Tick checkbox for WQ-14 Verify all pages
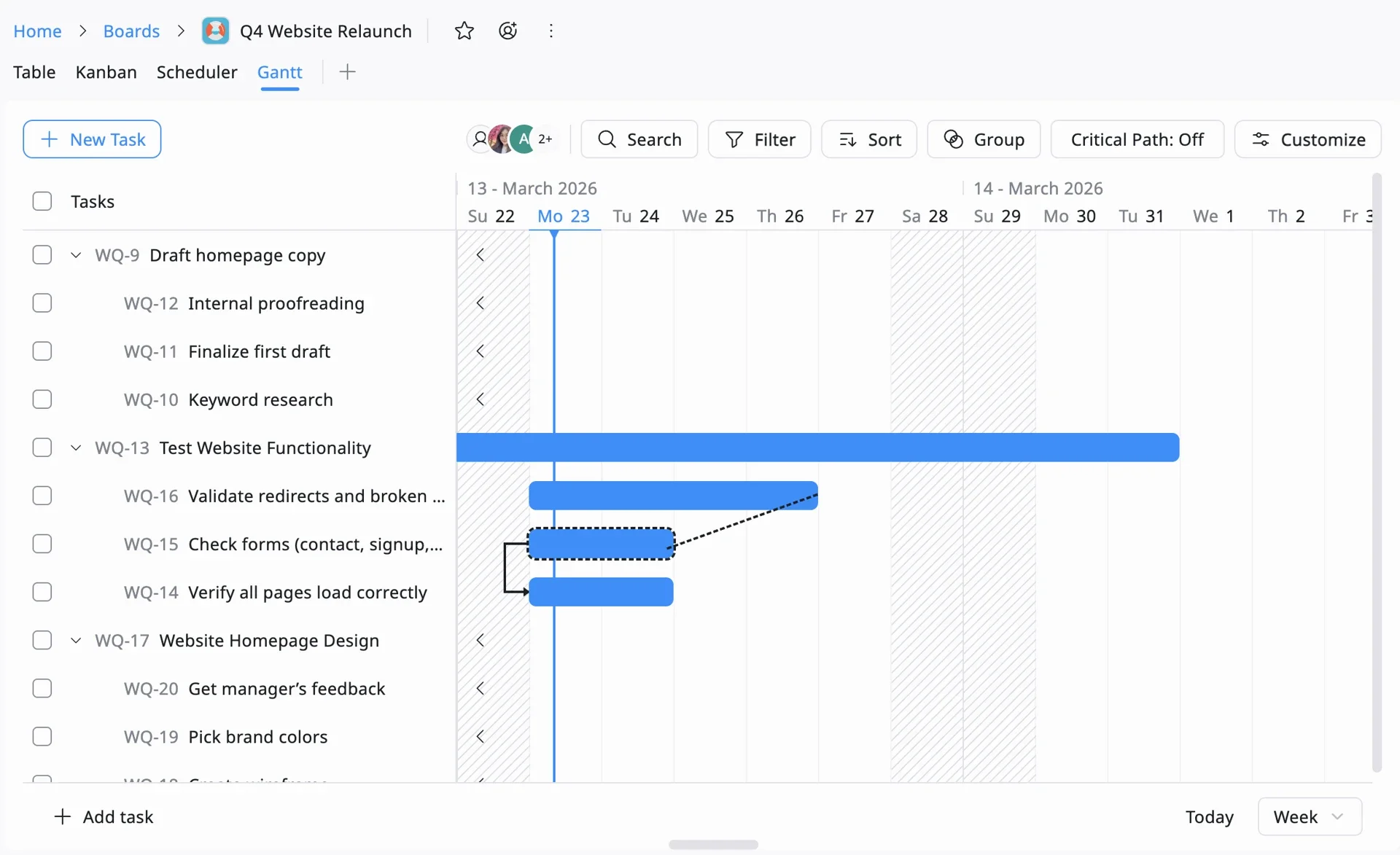 42,592
